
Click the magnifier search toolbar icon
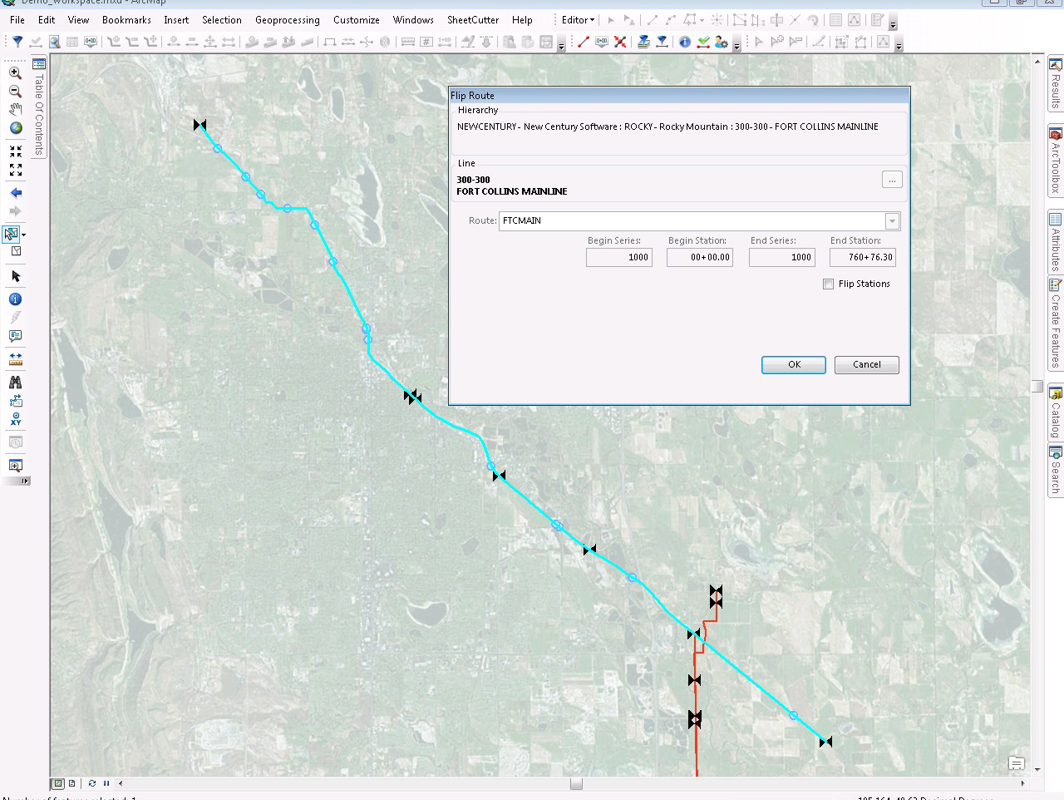[54, 42]
